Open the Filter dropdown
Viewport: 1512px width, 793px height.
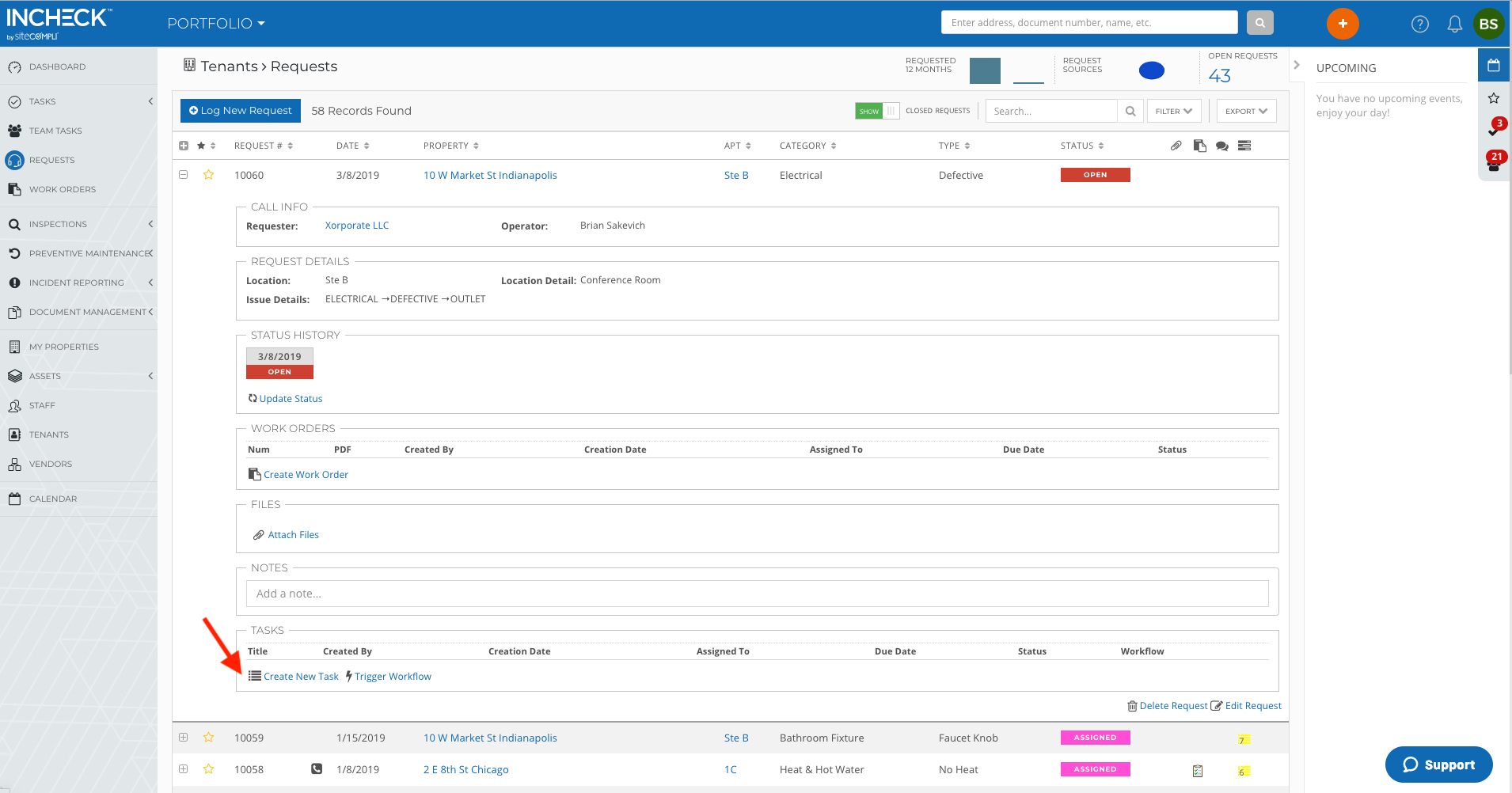click(x=1173, y=111)
